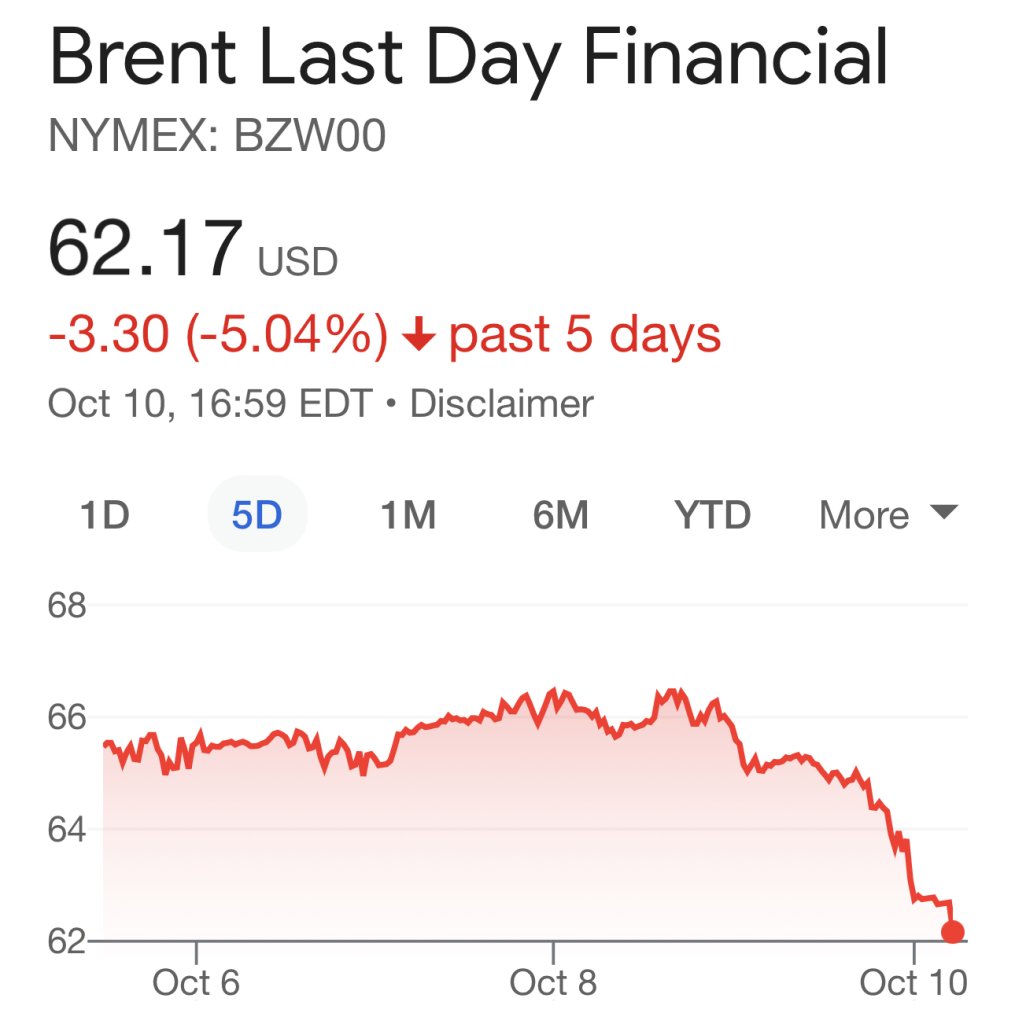
Task: Expand the More time ranges dropdown
Action: [888, 516]
